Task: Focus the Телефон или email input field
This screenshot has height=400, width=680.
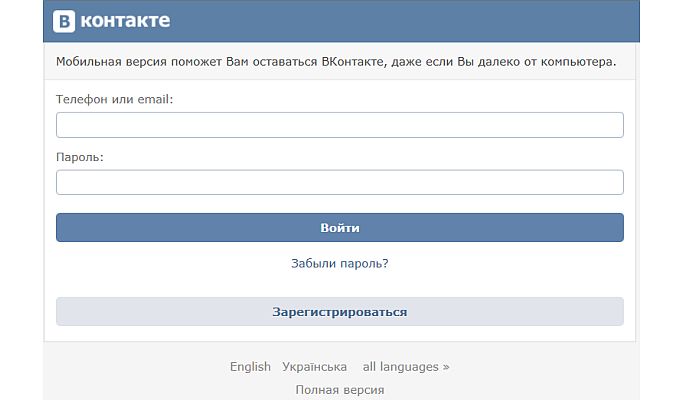Action: (x=340, y=125)
